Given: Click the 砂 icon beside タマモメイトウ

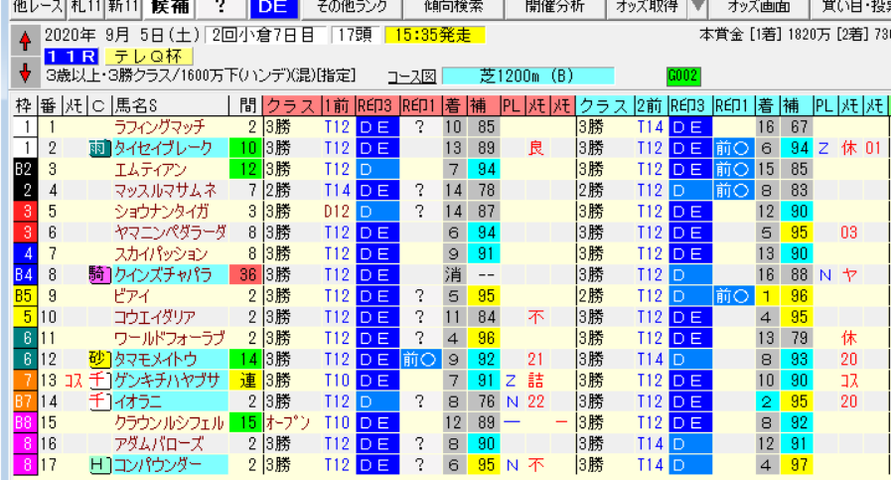Looking at the screenshot, I should click(99, 360).
